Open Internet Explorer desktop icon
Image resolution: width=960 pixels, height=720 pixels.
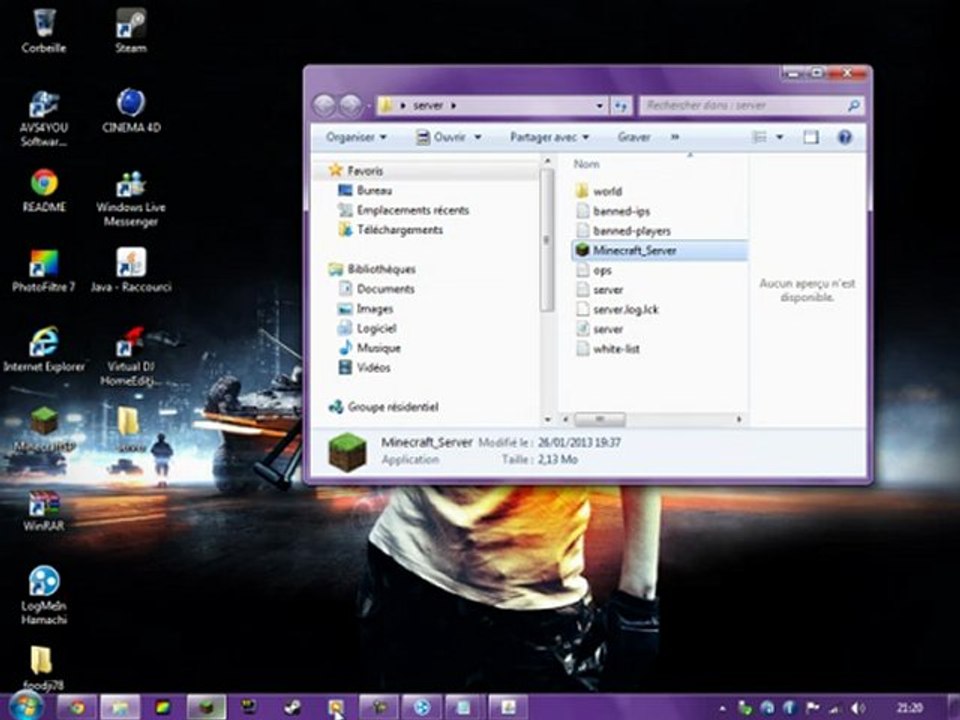(43, 350)
